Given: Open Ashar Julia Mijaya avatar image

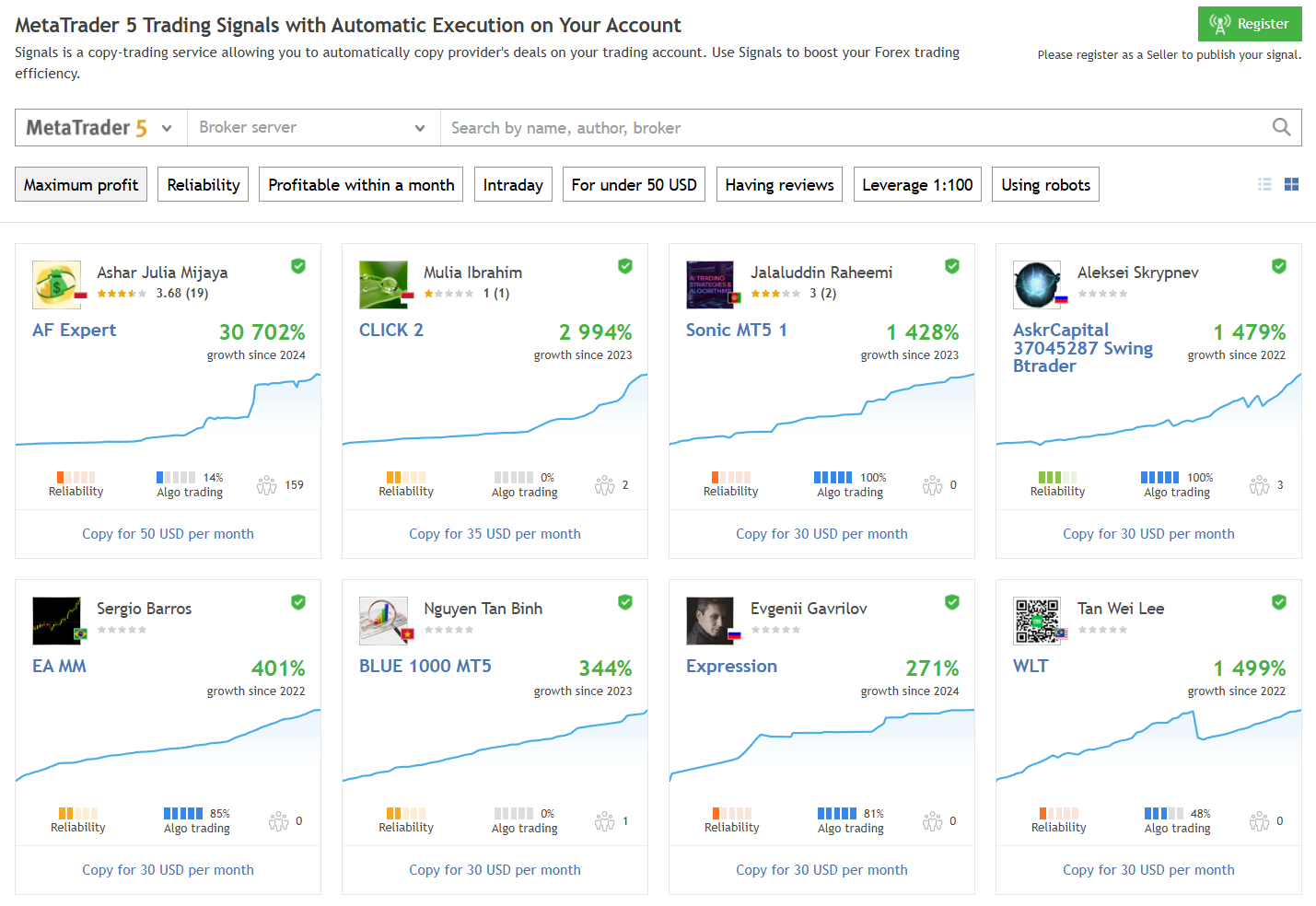Looking at the screenshot, I should pos(56,285).
